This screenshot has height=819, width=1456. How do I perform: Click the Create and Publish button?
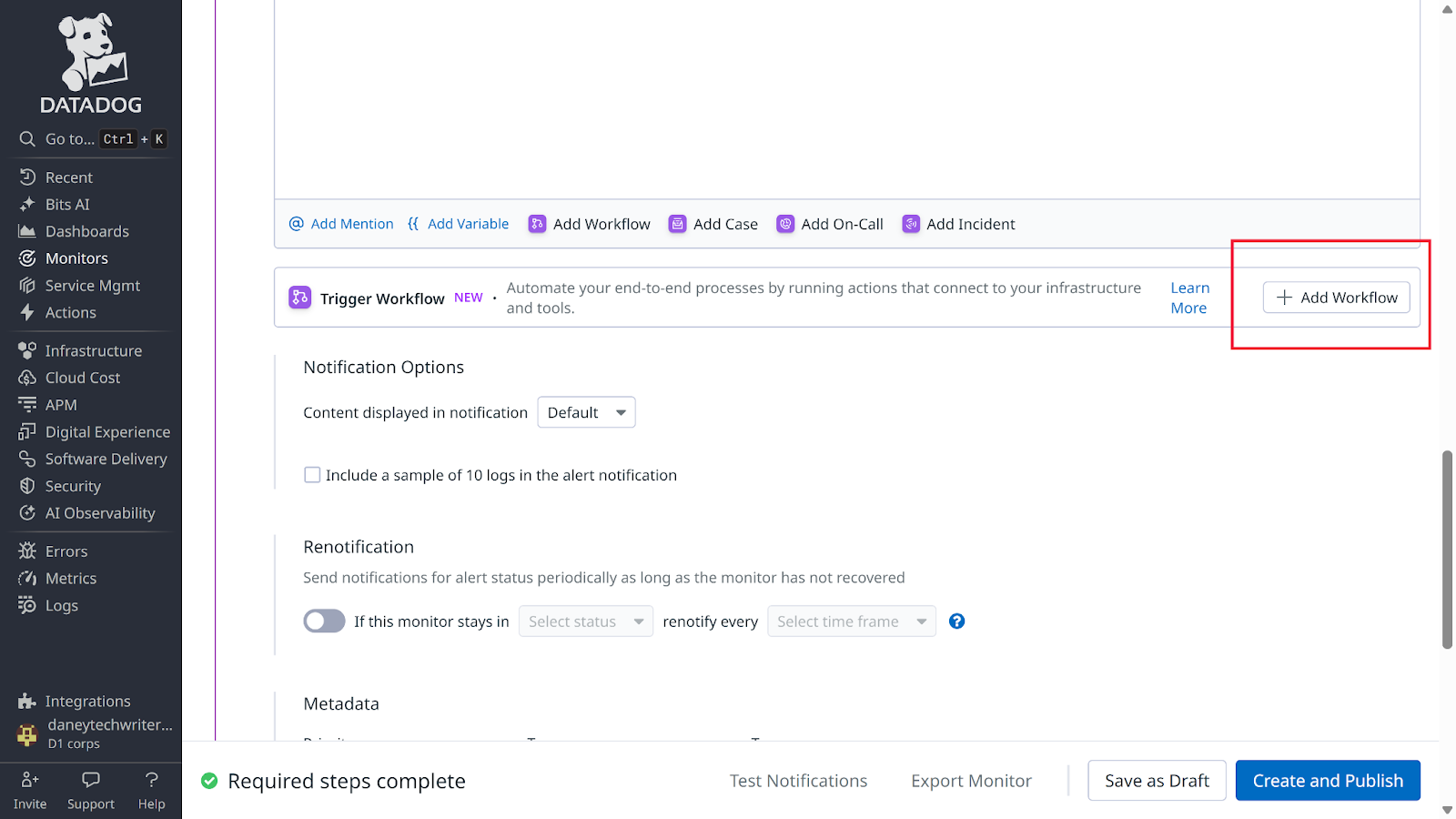click(x=1328, y=781)
